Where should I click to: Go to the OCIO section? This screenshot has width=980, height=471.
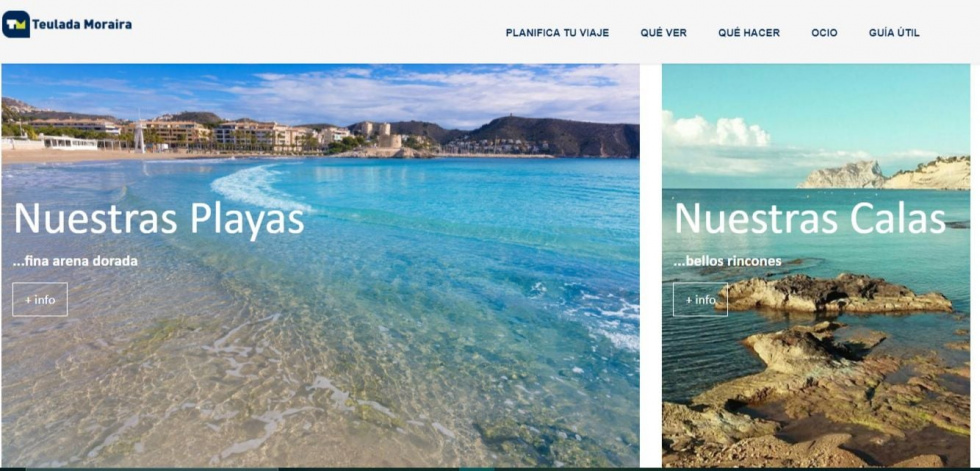pyautogui.click(x=824, y=32)
